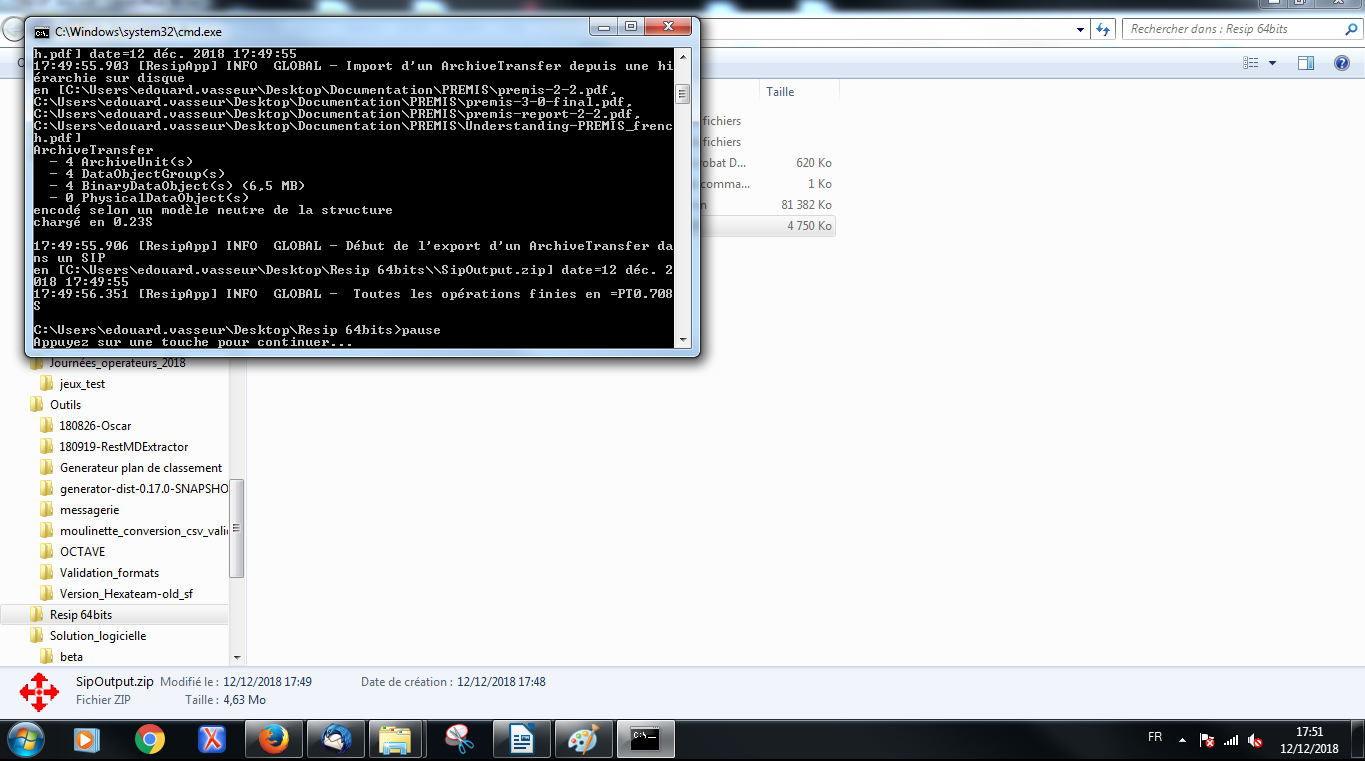
Task: Open Firefox from the taskbar
Action: click(x=273, y=739)
